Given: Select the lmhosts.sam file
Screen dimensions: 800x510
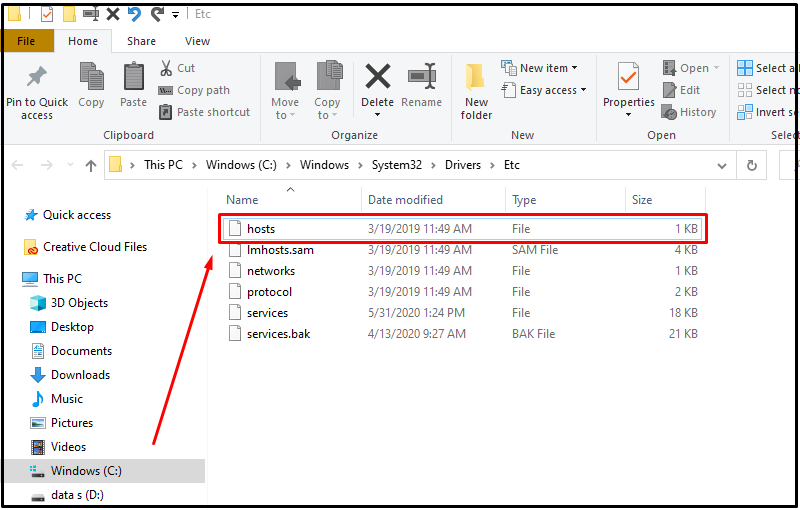Looking at the screenshot, I should coord(463,250).
